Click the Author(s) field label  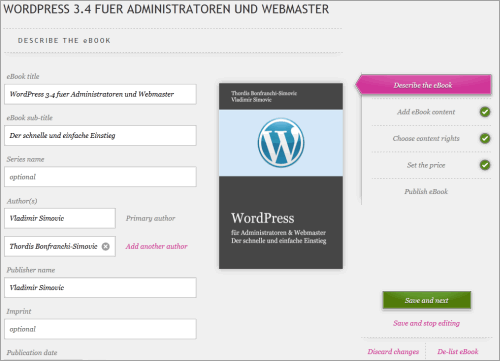22,201
